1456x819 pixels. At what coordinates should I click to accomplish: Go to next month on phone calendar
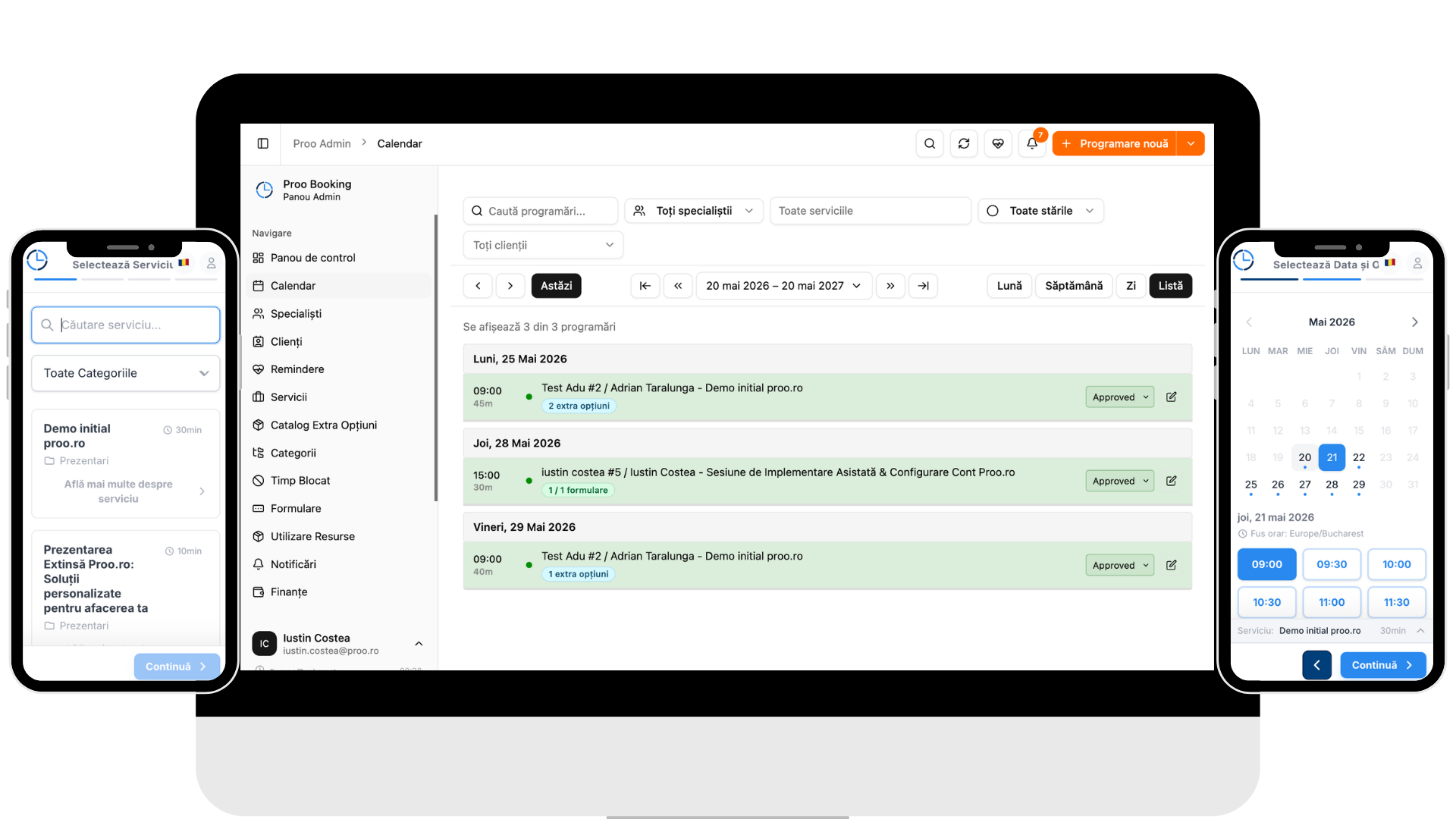[1415, 322]
